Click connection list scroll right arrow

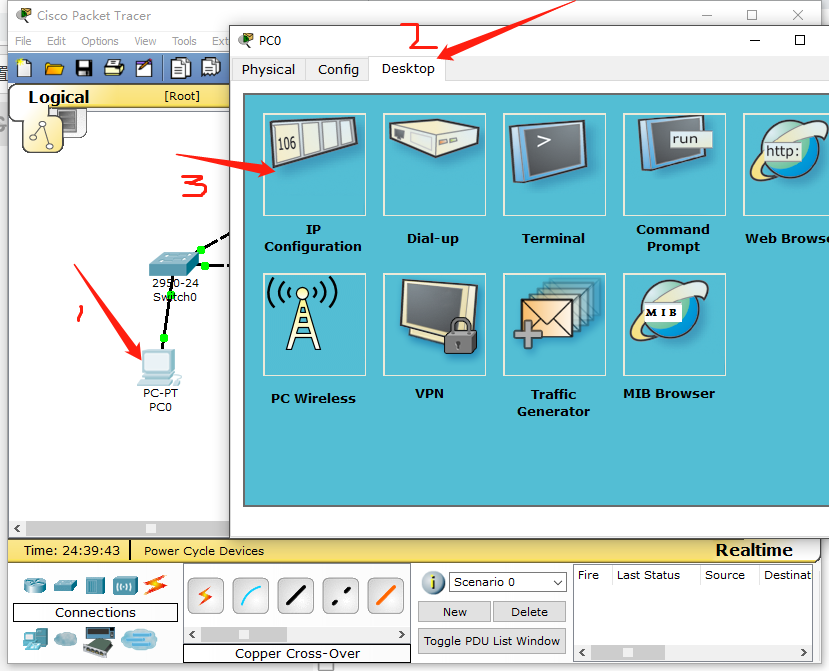click(x=402, y=634)
